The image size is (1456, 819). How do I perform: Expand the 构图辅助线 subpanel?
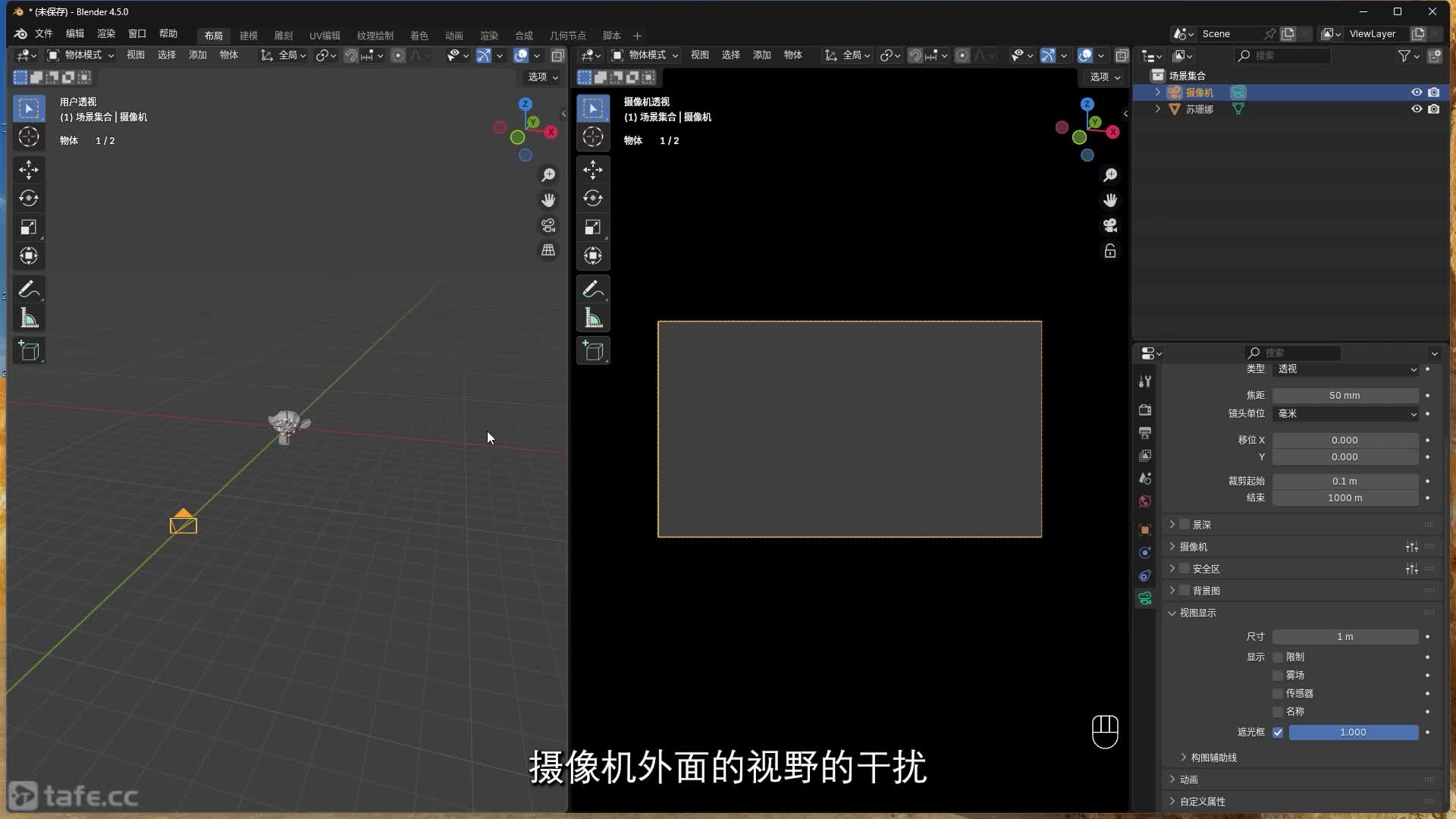tap(1183, 758)
